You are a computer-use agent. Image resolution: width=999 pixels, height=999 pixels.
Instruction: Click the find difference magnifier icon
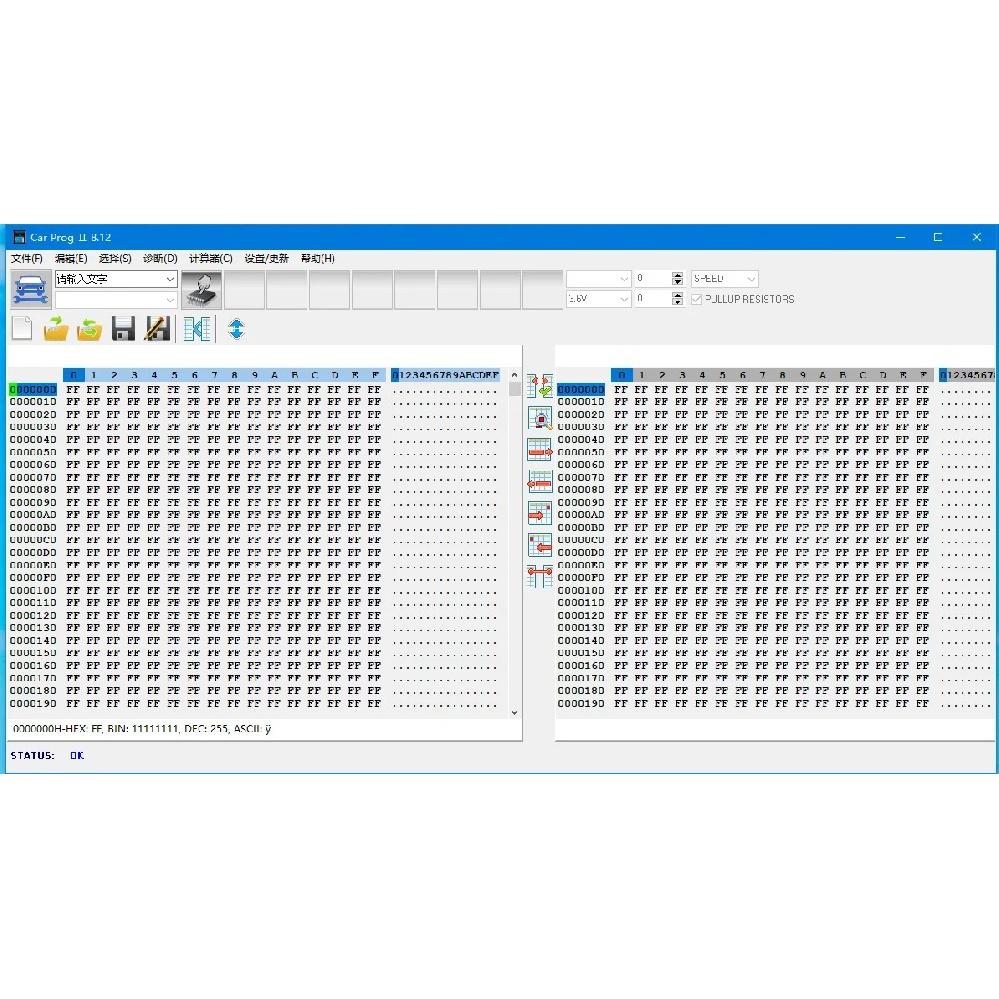[540, 419]
